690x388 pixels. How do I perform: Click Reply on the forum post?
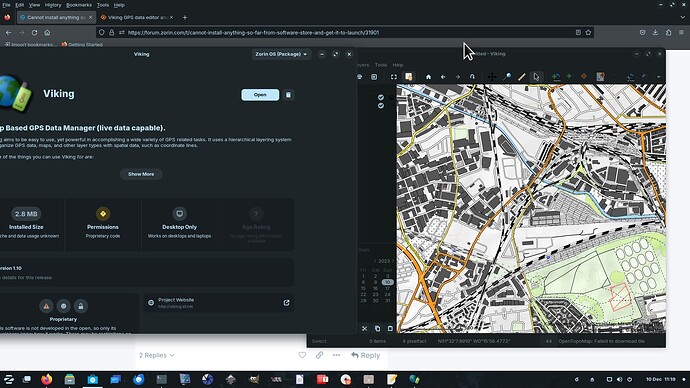click(x=365, y=355)
